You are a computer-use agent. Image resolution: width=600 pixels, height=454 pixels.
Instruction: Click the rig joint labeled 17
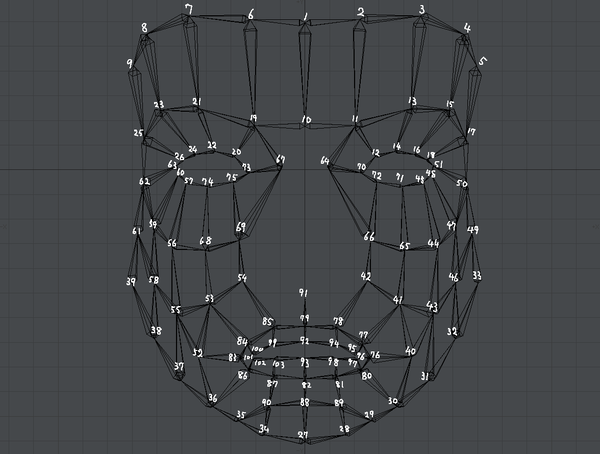coord(471,132)
